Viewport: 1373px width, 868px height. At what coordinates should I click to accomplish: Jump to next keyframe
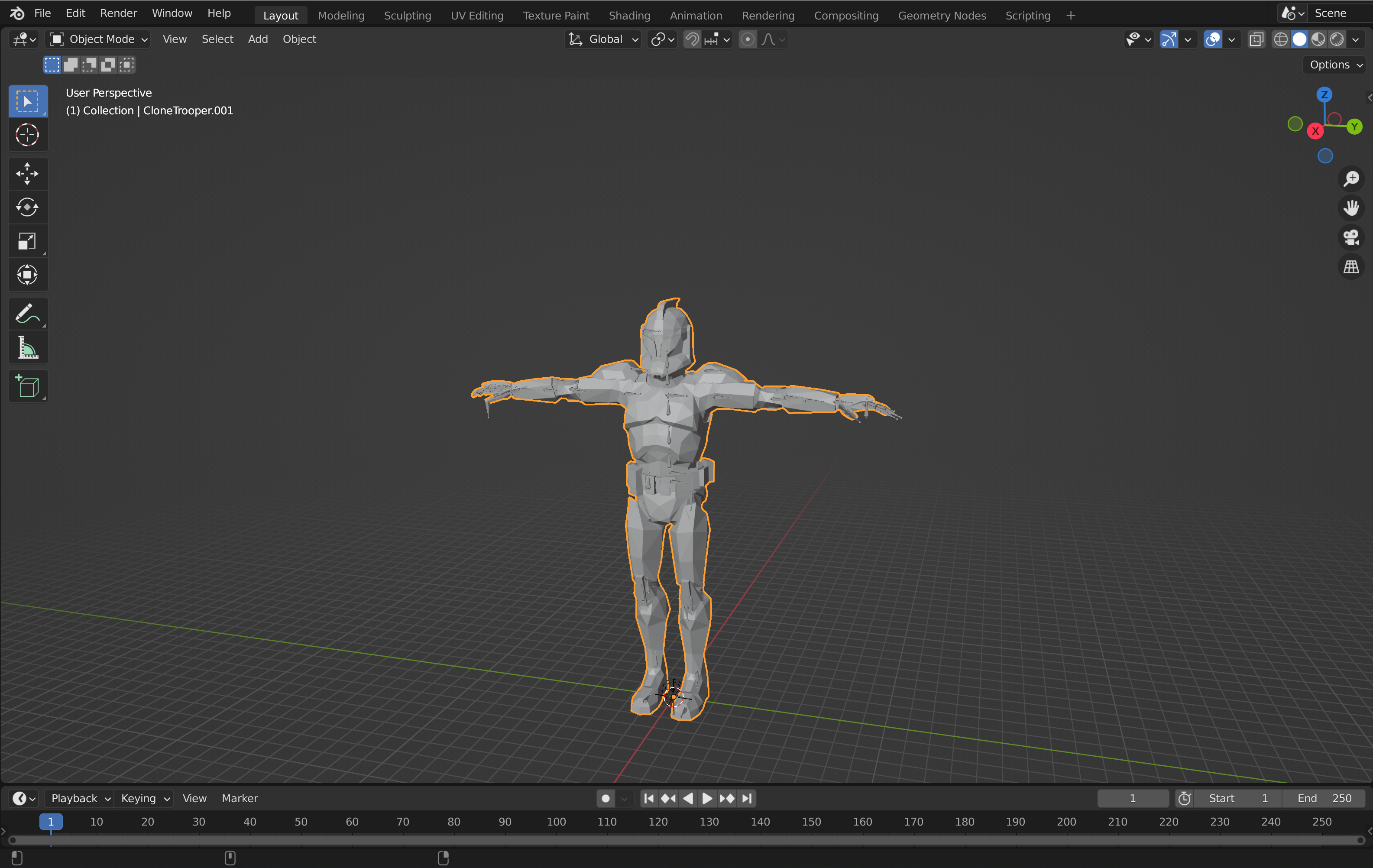[x=727, y=798]
